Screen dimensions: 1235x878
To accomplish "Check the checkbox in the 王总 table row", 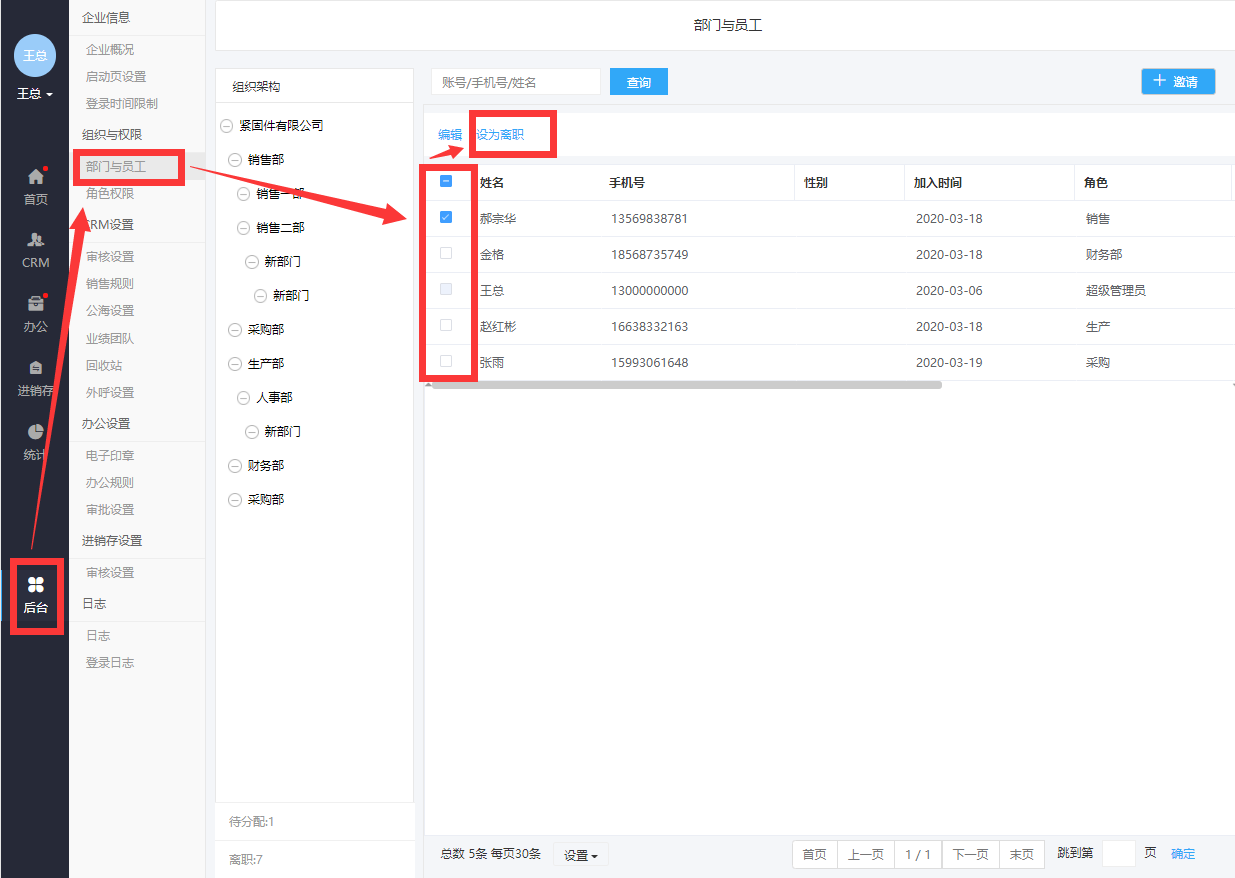I will [446, 289].
